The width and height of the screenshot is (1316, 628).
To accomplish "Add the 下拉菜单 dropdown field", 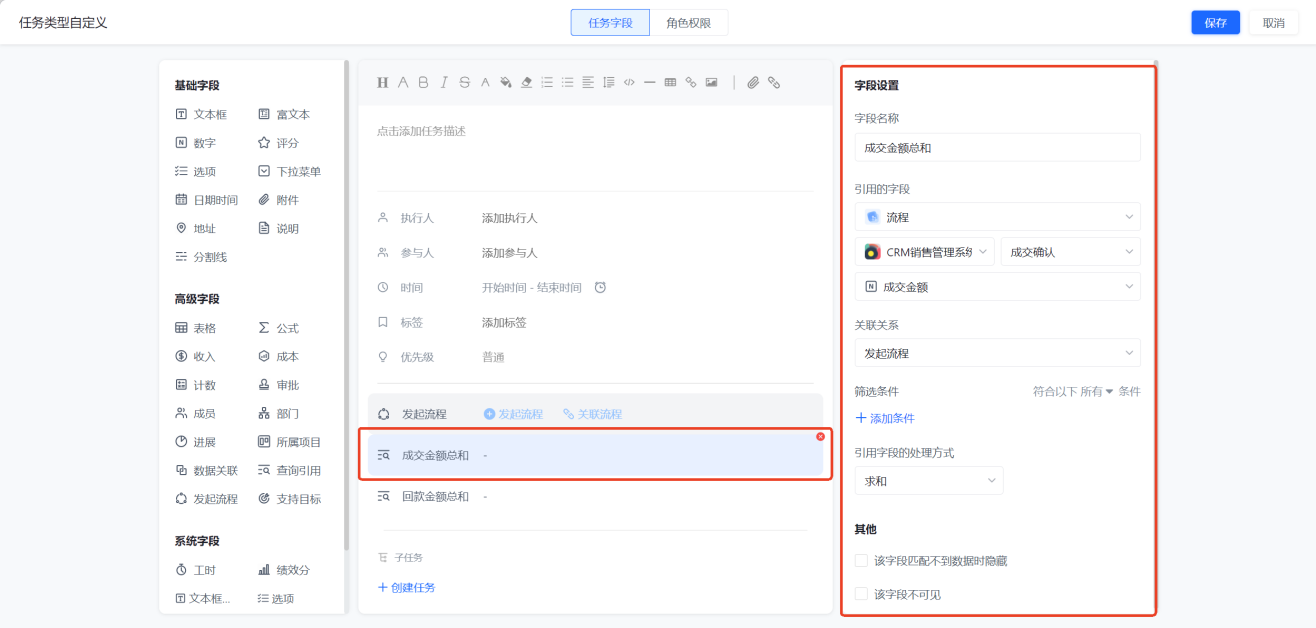I will (x=290, y=172).
